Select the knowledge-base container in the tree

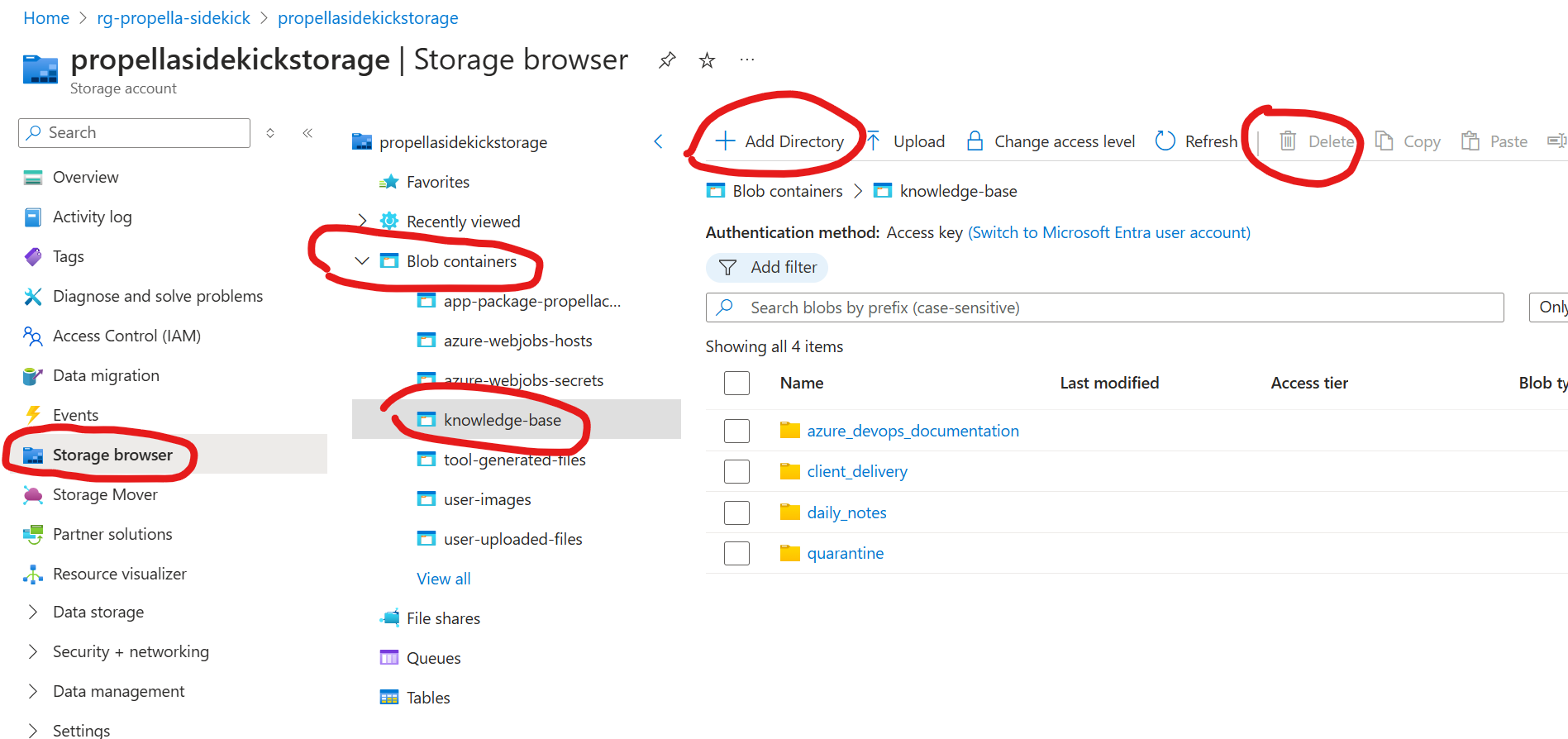pyautogui.click(x=517, y=419)
